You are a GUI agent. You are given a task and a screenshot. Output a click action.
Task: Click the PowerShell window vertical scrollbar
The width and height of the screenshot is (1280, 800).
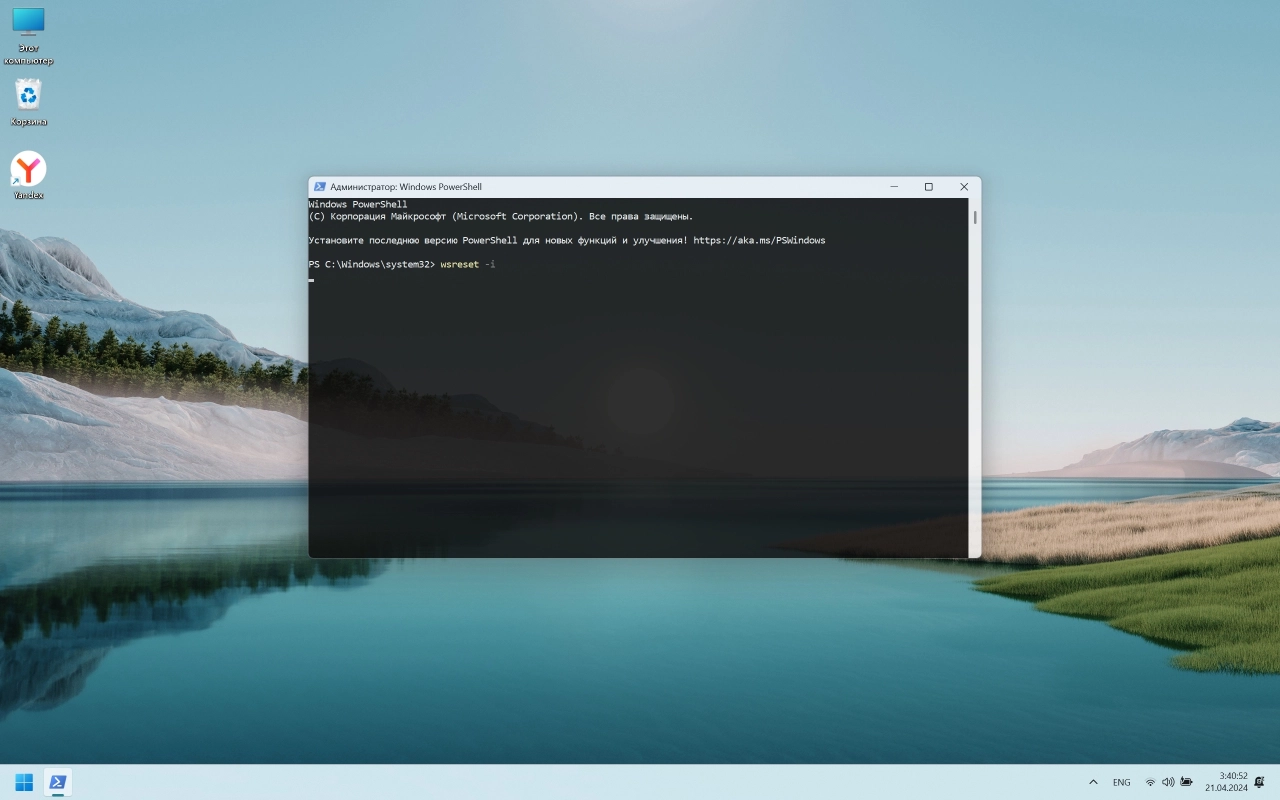974,377
